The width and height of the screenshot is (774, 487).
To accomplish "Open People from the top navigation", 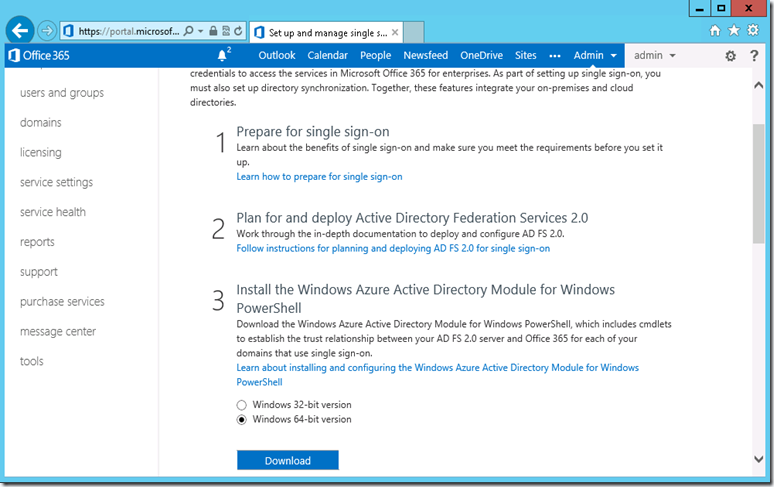I will (375, 55).
